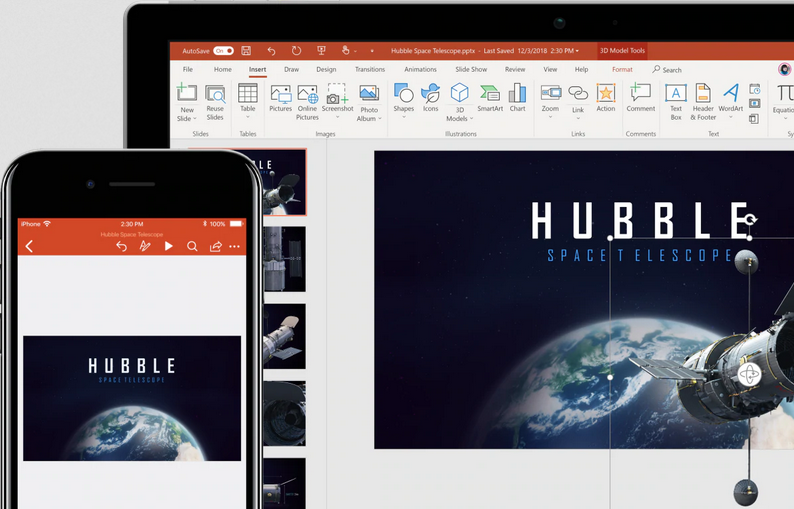The image size is (794, 509).
Task: Open the Icons gallery
Action: tap(430, 98)
